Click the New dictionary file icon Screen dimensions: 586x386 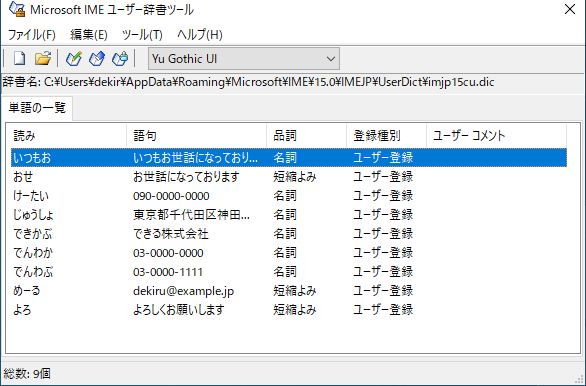[19, 59]
